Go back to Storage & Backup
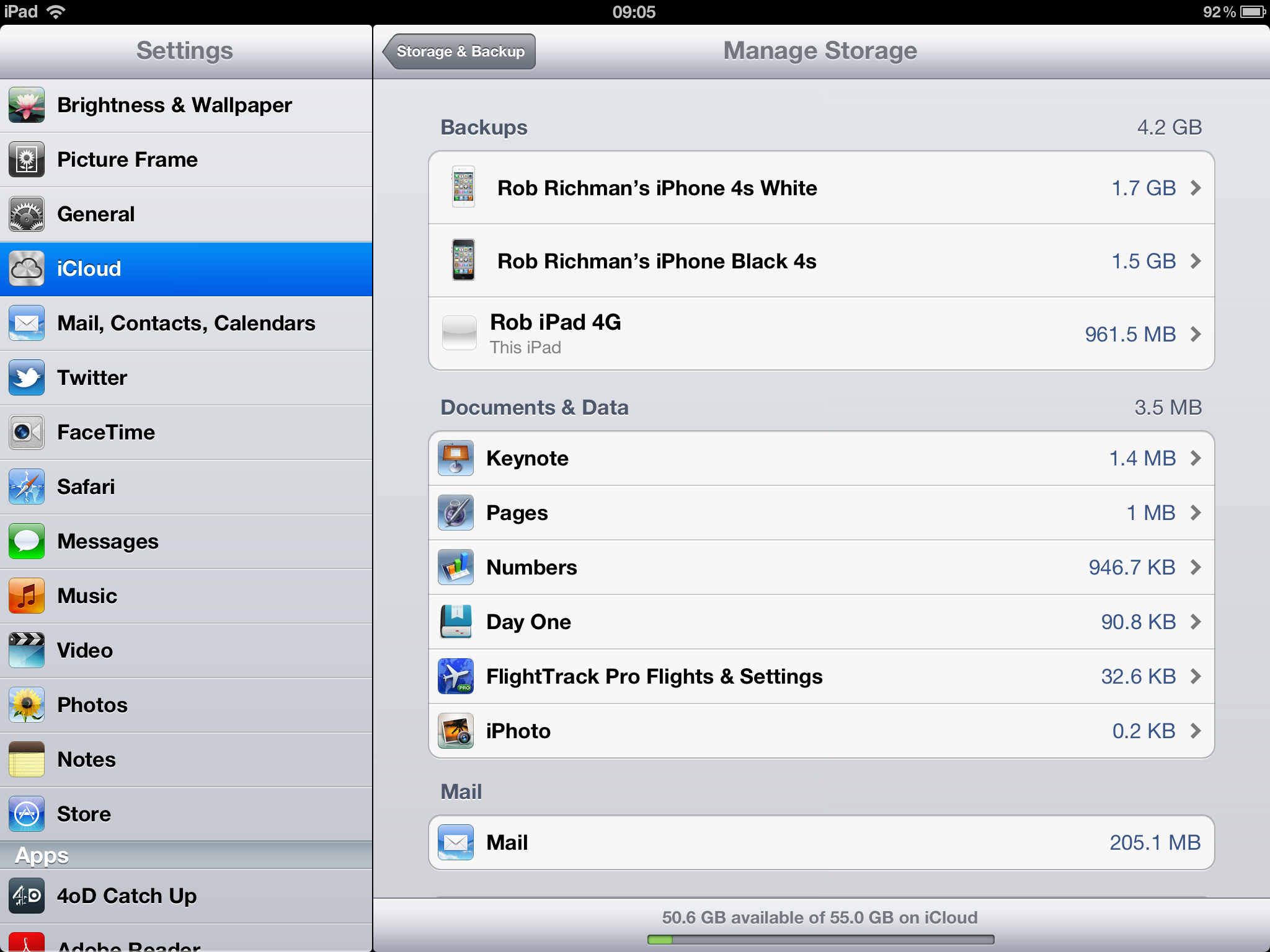 [459, 51]
